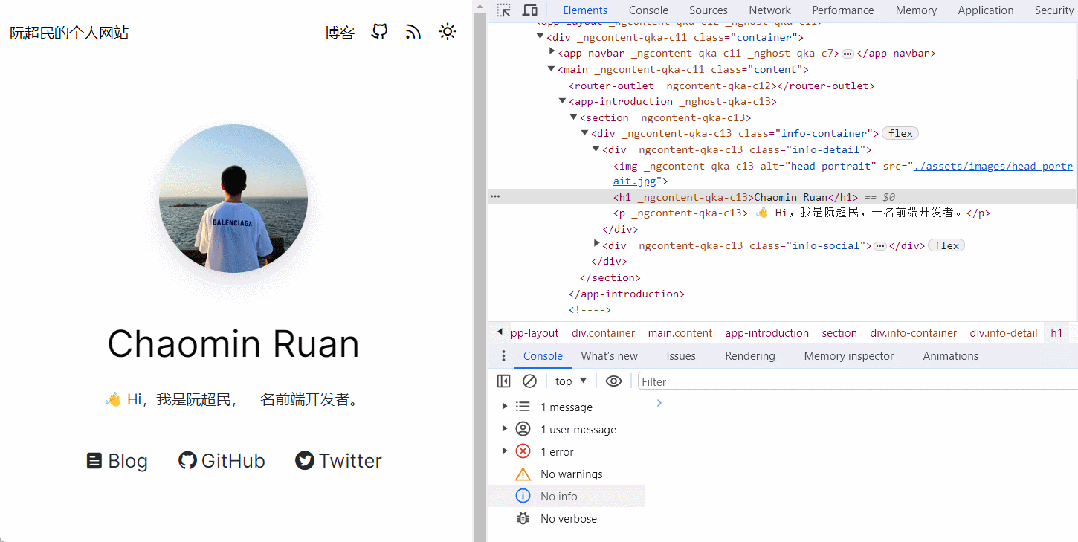Click the GitHub octocat icon beside GitHub text
The height and width of the screenshot is (542, 1078).
(x=187, y=461)
